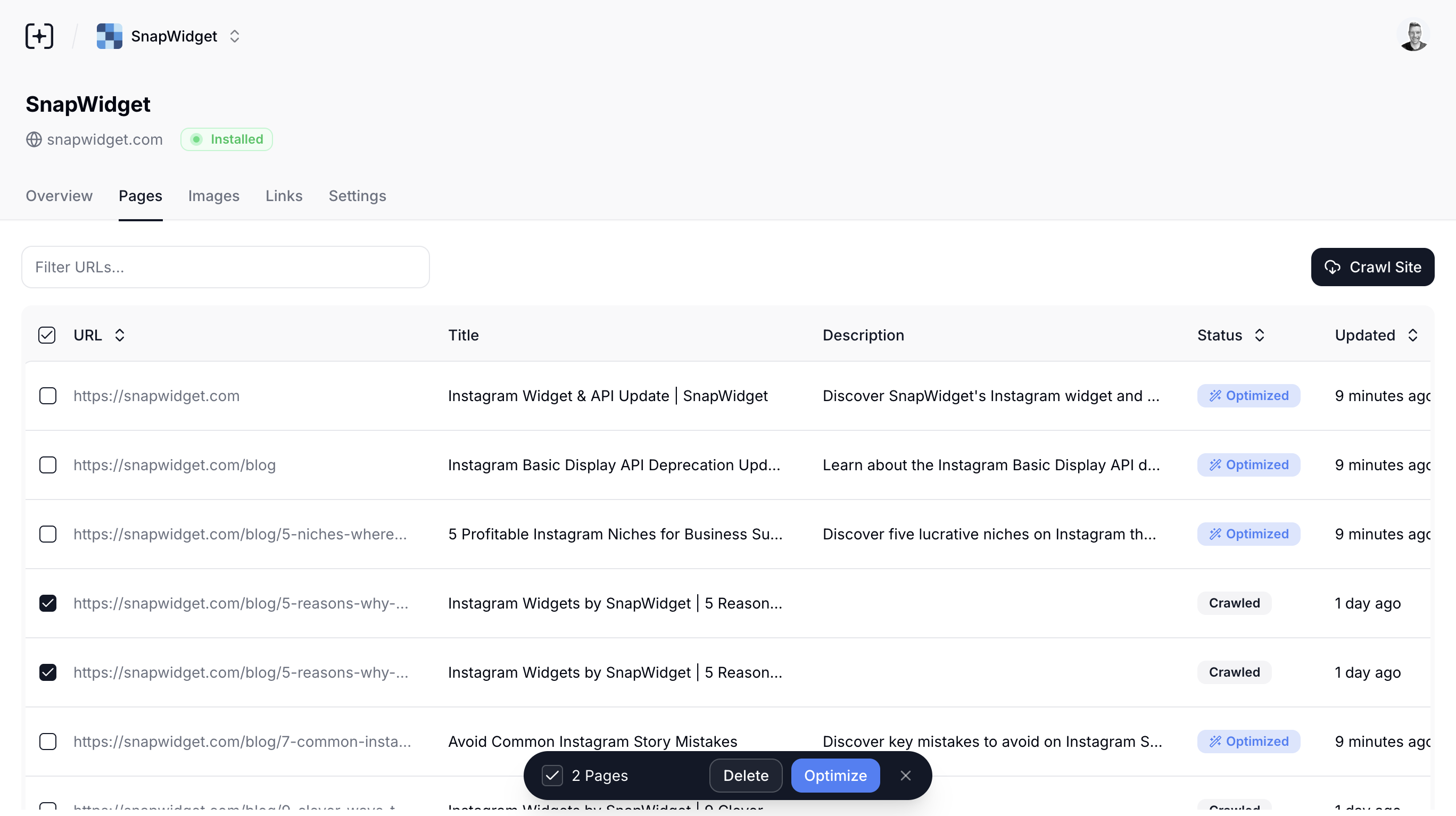The height and width of the screenshot is (816, 1456).
Task: Switch to the Images tab
Action: 214,196
